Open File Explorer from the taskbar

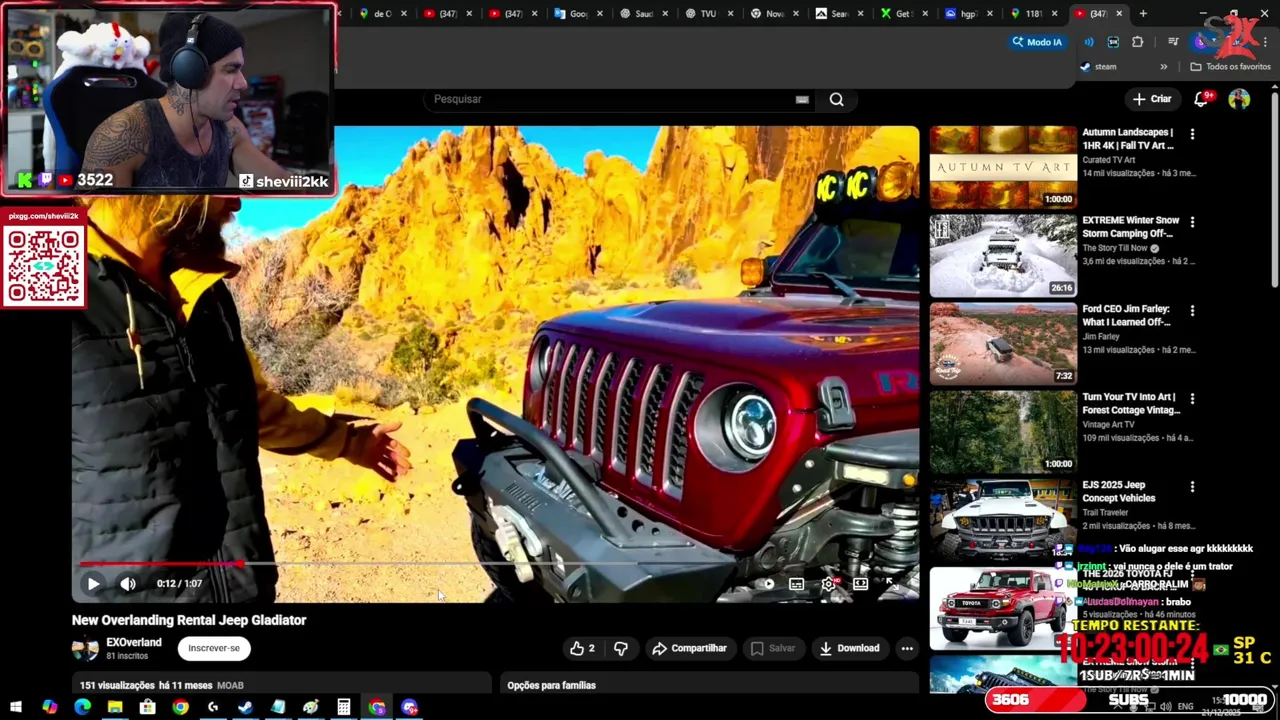coord(115,707)
